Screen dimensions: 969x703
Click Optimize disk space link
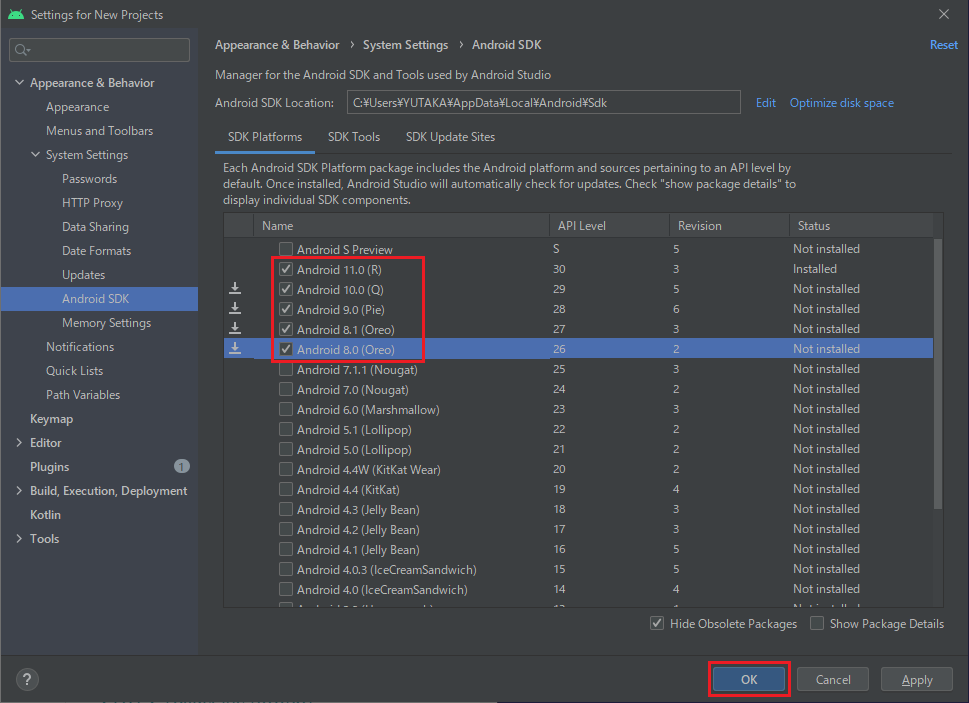click(842, 103)
